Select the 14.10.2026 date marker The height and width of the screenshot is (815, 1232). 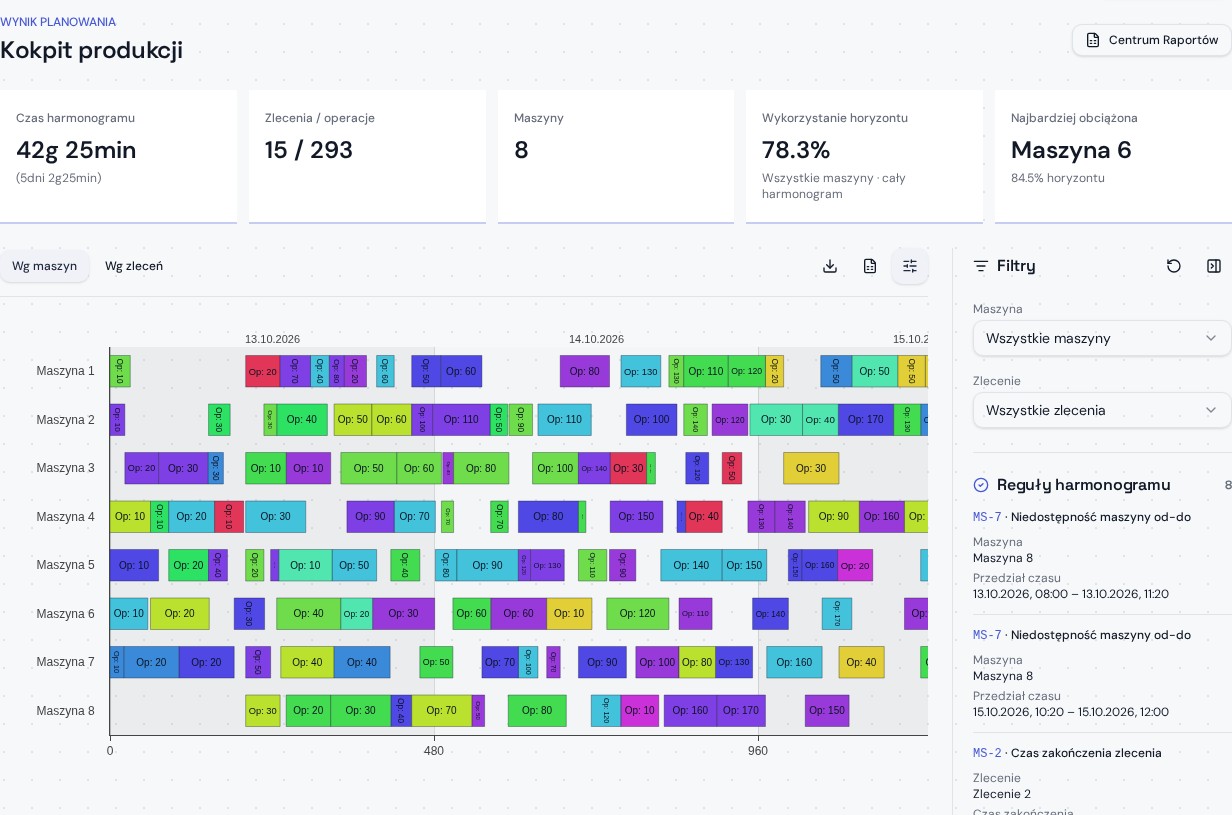tap(596, 340)
